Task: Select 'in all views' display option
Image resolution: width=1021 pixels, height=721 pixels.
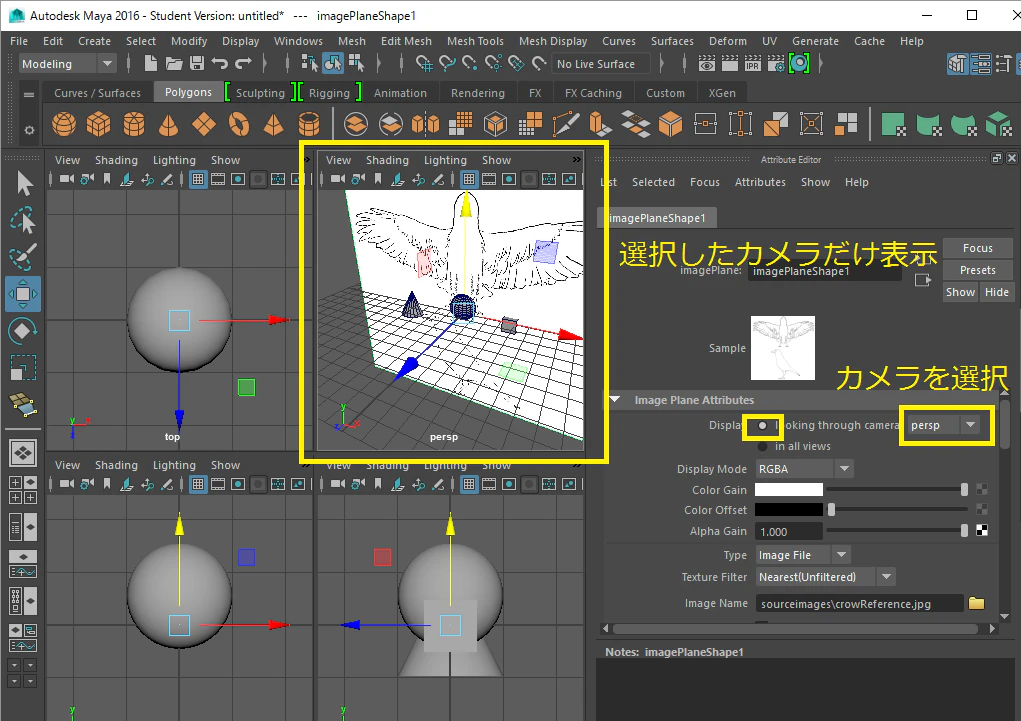Action: point(762,446)
